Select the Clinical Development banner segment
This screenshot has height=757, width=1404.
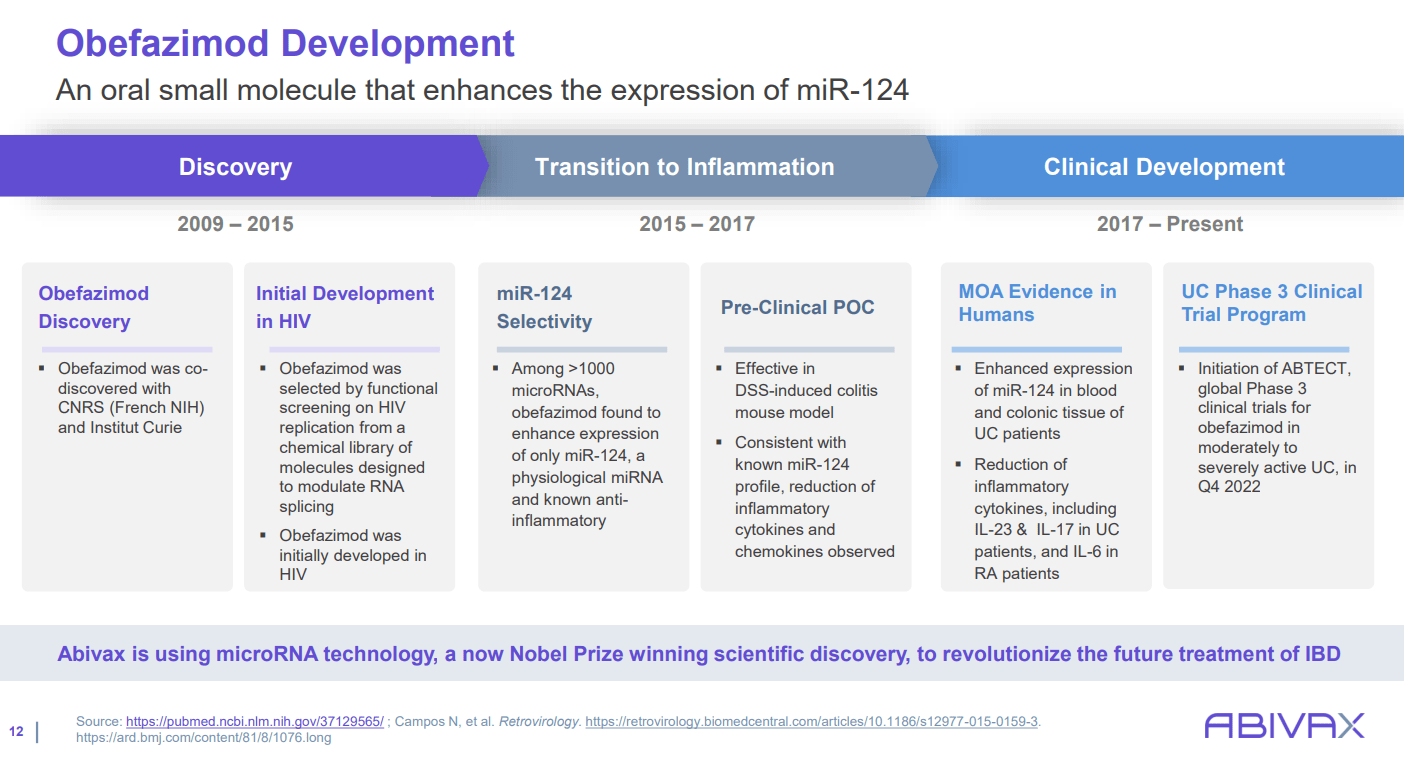pyautogui.click(x=1164, y=166)
